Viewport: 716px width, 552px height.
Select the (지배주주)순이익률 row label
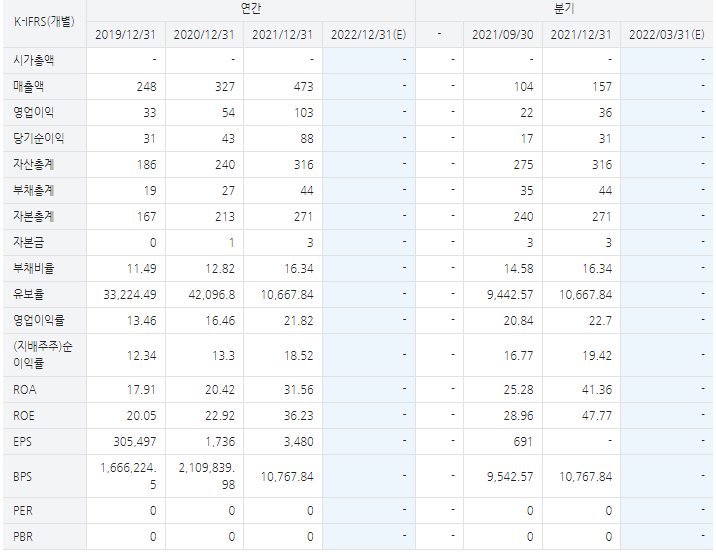pyautogui.click(x=43, y=355)
